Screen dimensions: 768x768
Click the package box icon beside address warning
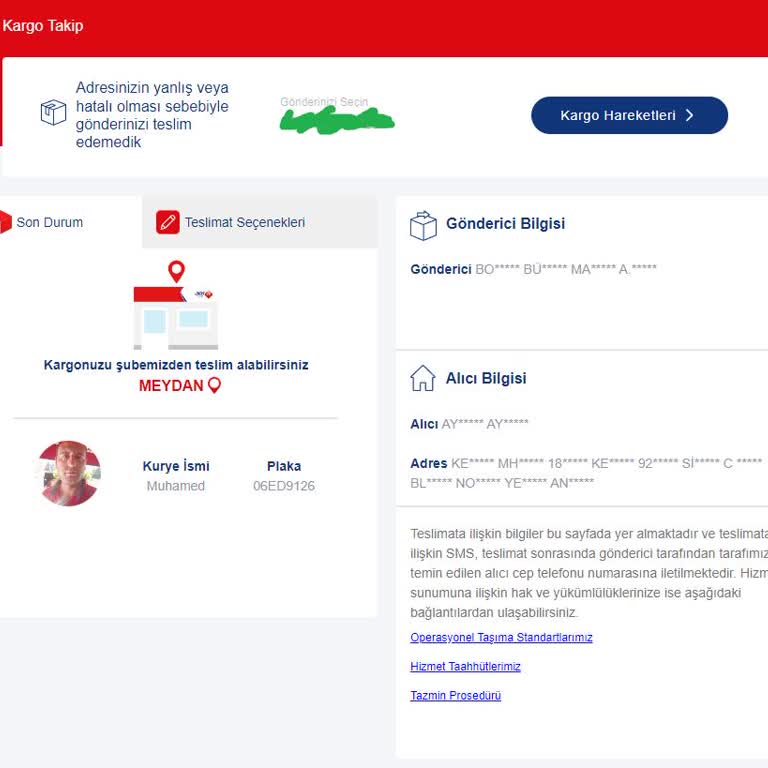[53, 112]
